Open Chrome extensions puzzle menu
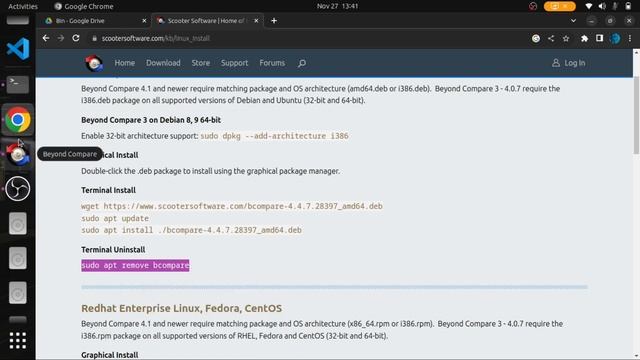 584,38
